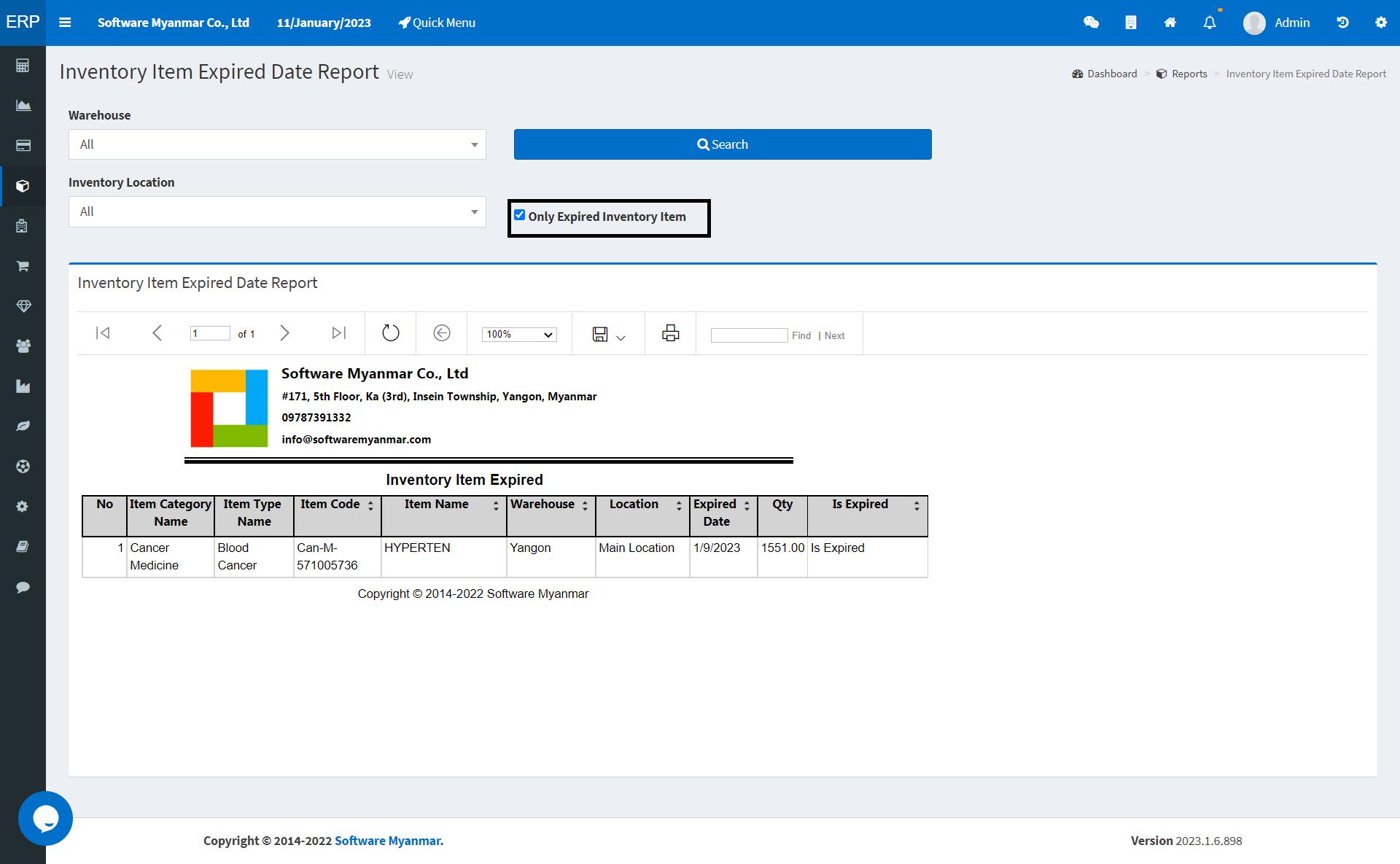Sort by Is Expired column
This screenshot has width=1400, height=864.
tap(917, 505)
